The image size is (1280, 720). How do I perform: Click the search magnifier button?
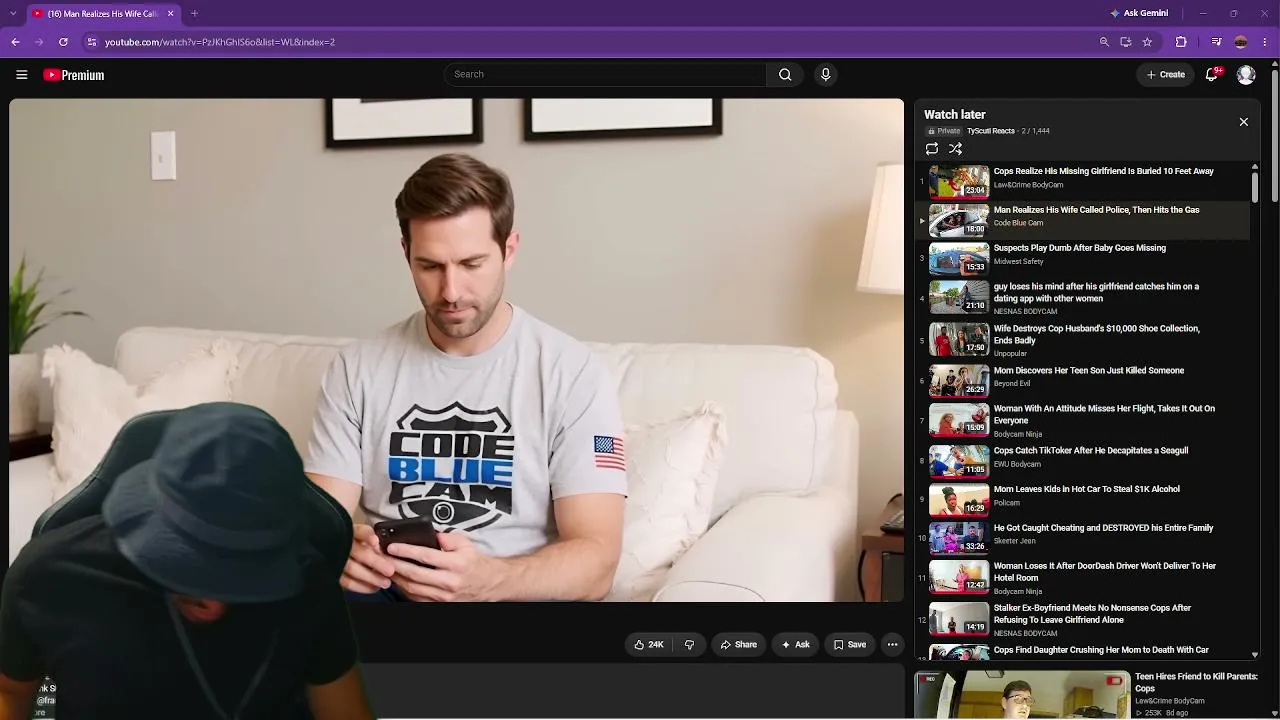click(x=785, y=74)
